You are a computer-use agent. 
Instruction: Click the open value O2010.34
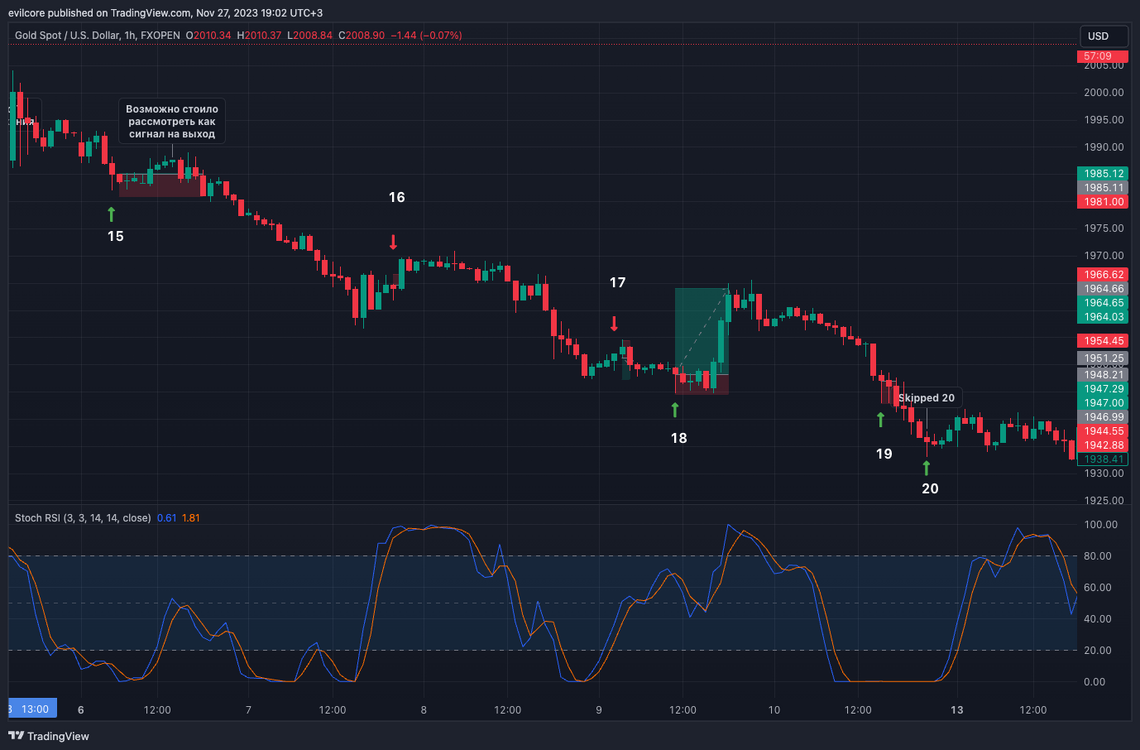tap(209, 35)
